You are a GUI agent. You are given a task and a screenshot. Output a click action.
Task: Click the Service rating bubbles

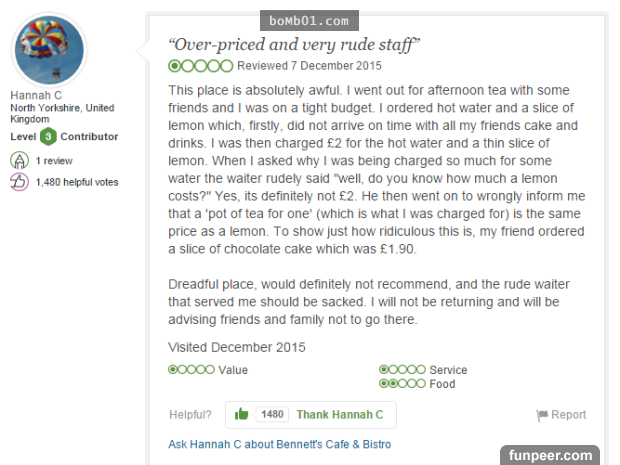tap(402, 370)
